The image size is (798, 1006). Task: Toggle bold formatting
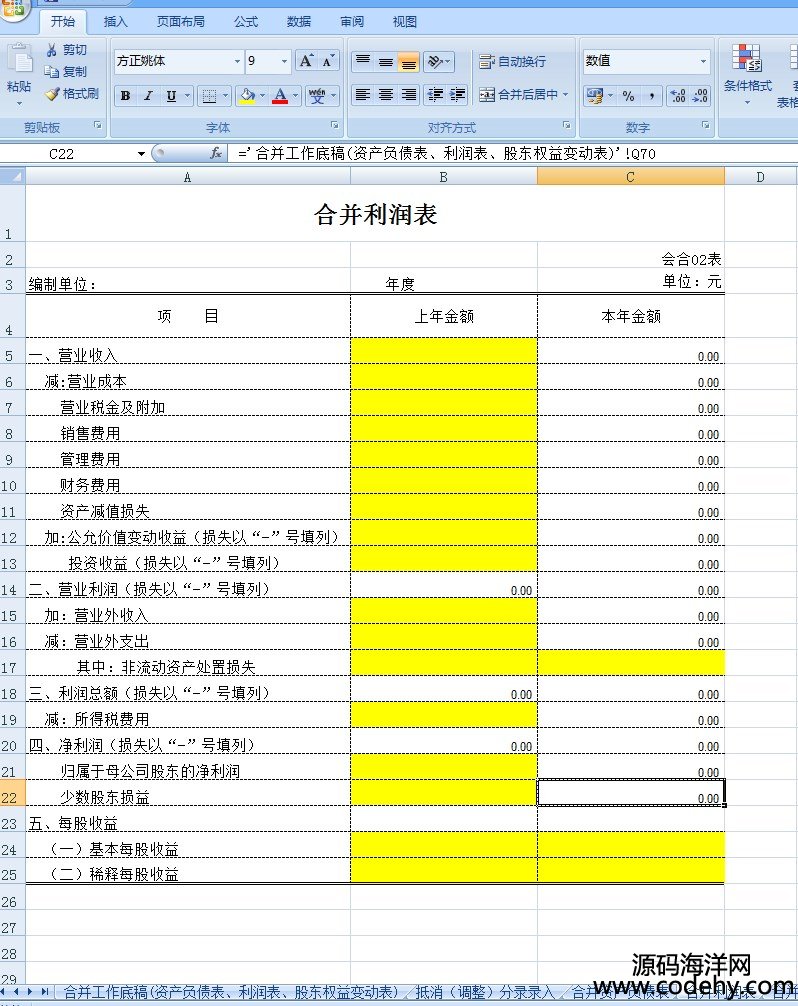pyautogui.click(x=126, y=96)
